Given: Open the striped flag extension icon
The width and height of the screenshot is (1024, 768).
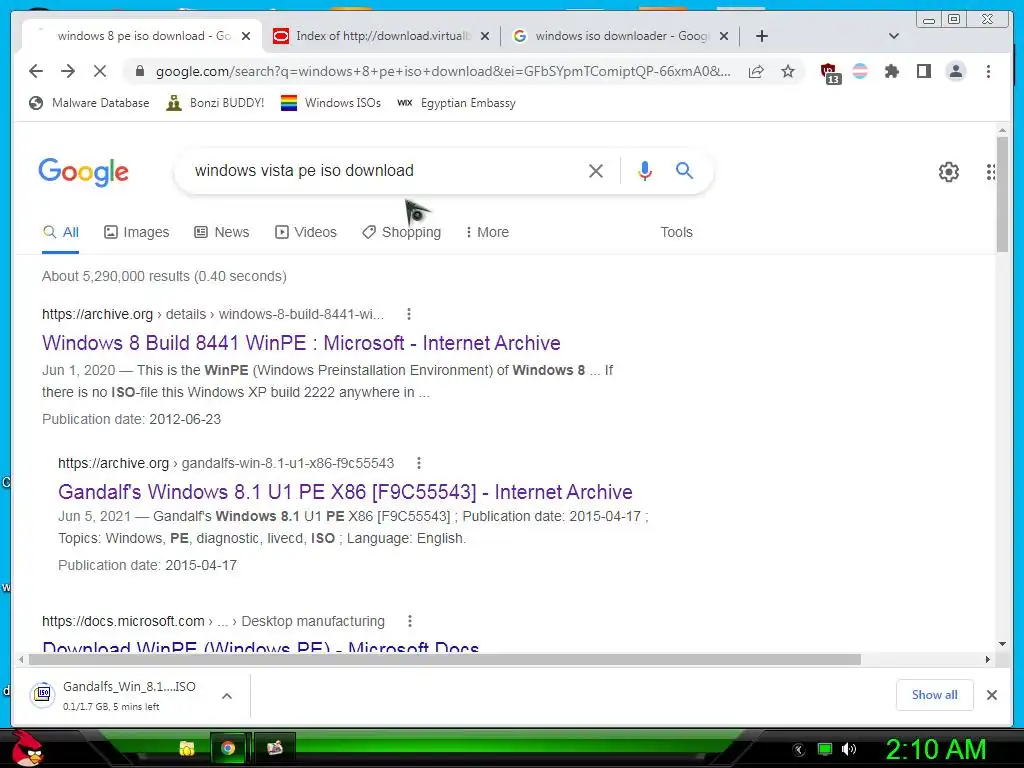Looking at the screenshot, I should coord(860,71).
